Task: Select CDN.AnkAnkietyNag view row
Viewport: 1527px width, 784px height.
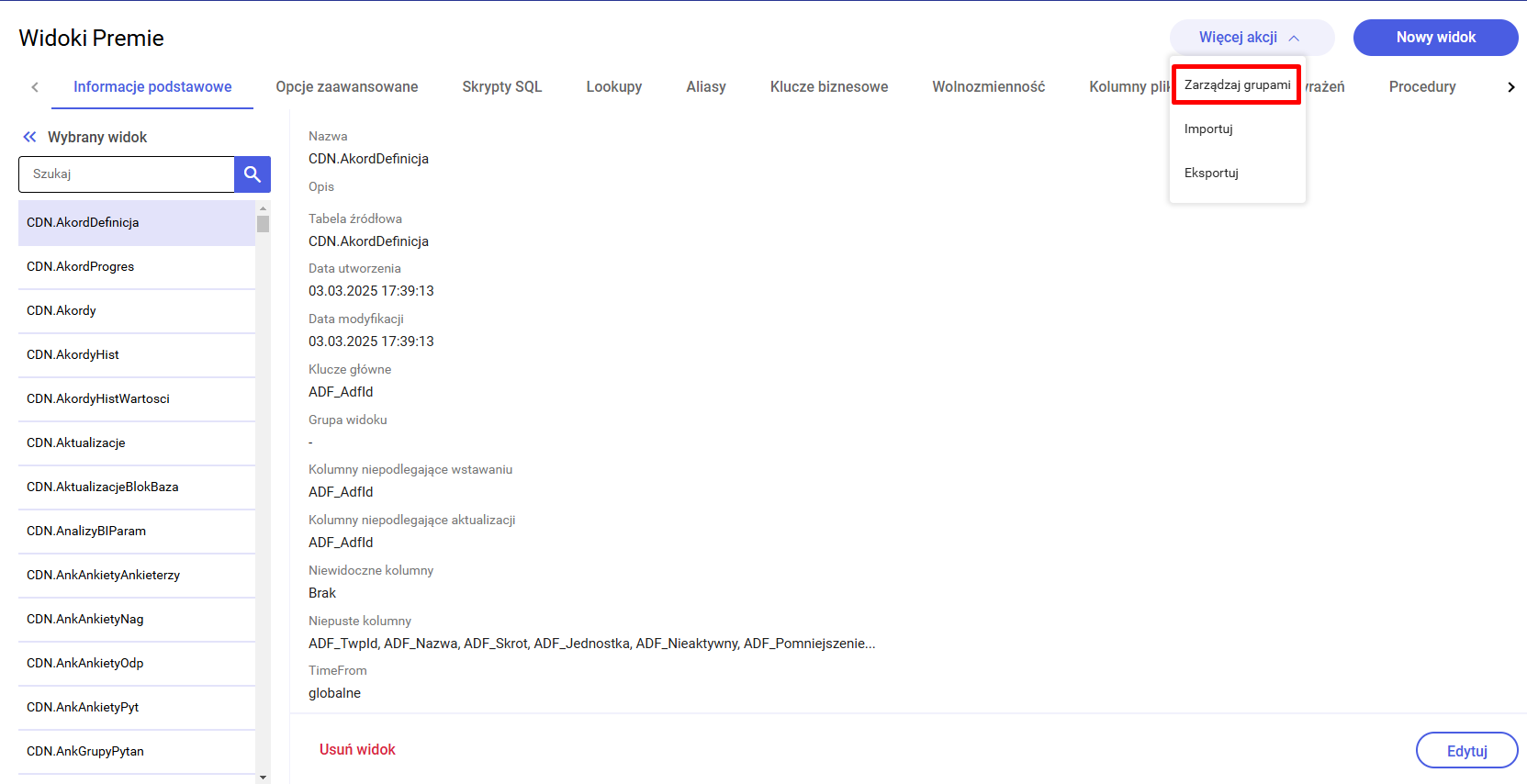Action: [x=137, y=620]
